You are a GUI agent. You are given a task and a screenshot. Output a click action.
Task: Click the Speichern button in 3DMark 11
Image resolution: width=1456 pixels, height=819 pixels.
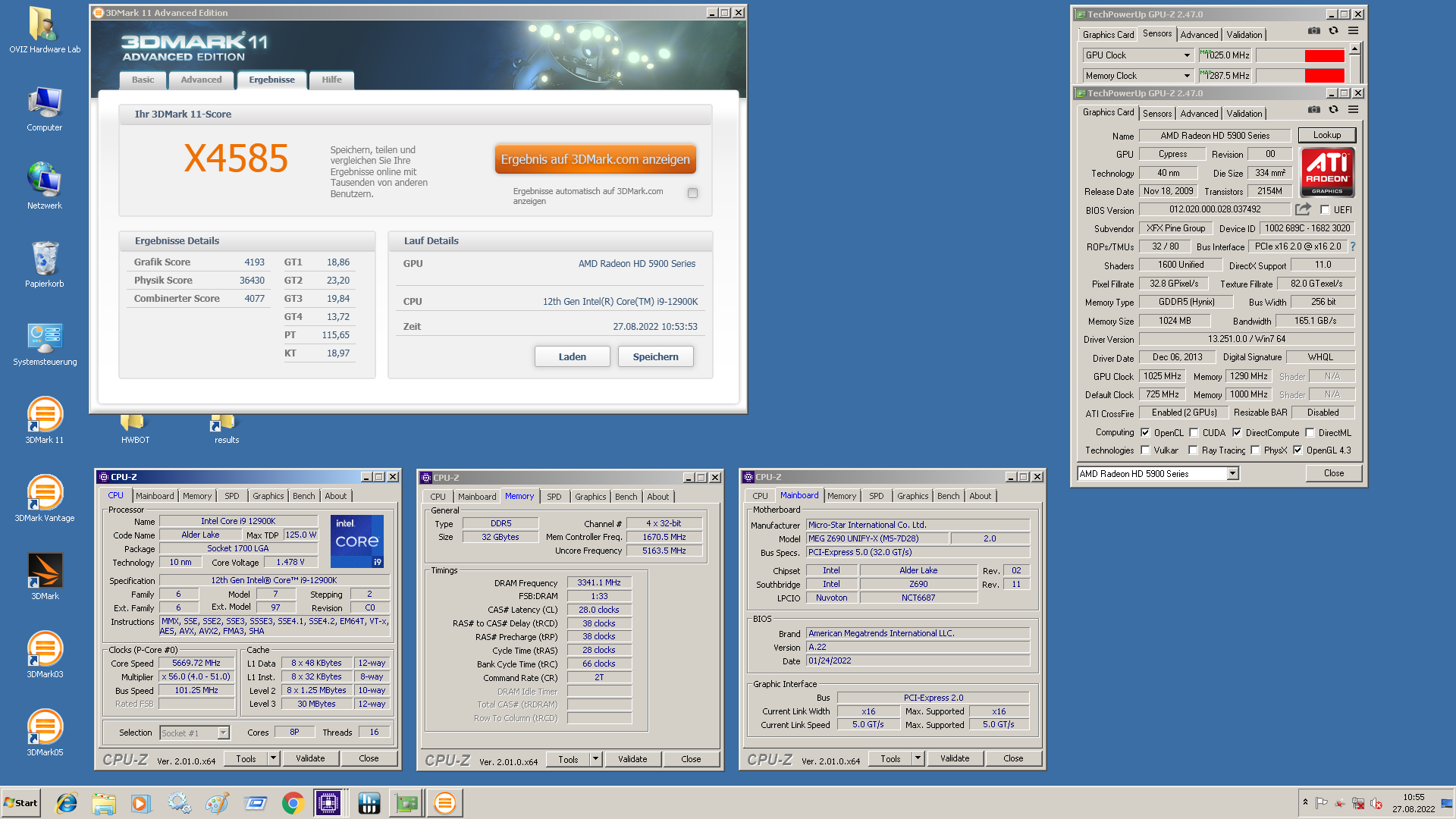pyautogui.click(x=656, y=356)
